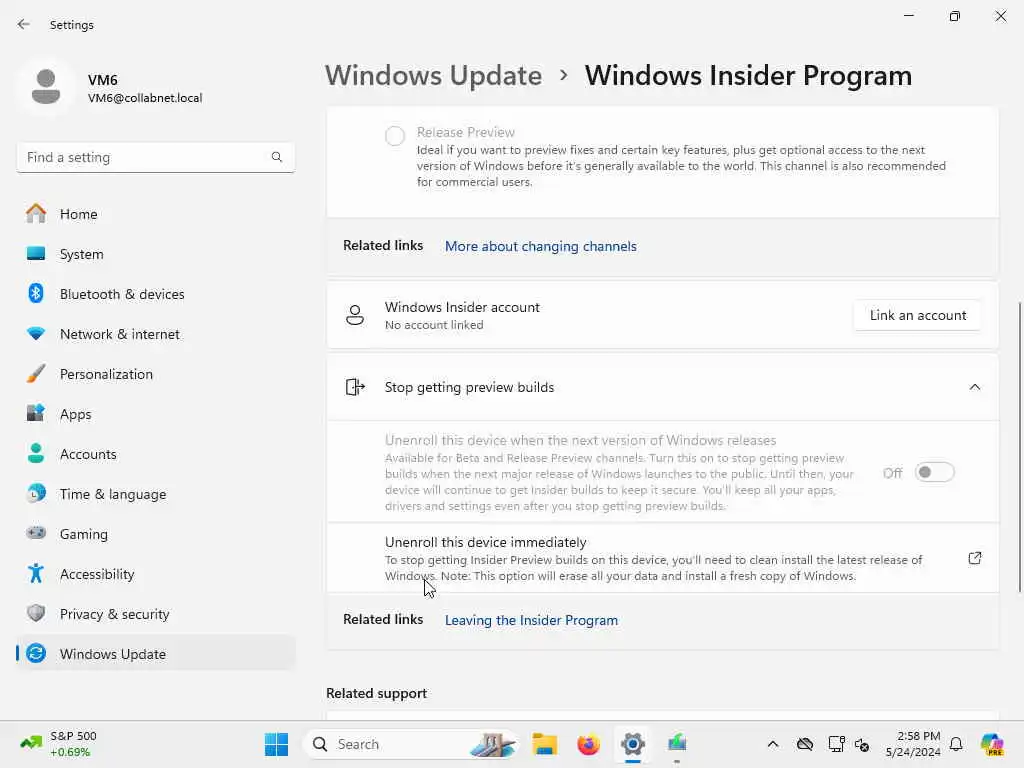Show hidden icons with the tray chevron
This screenshot has height=768, width=1024.
pyautogui.click(x=773, y=744)
